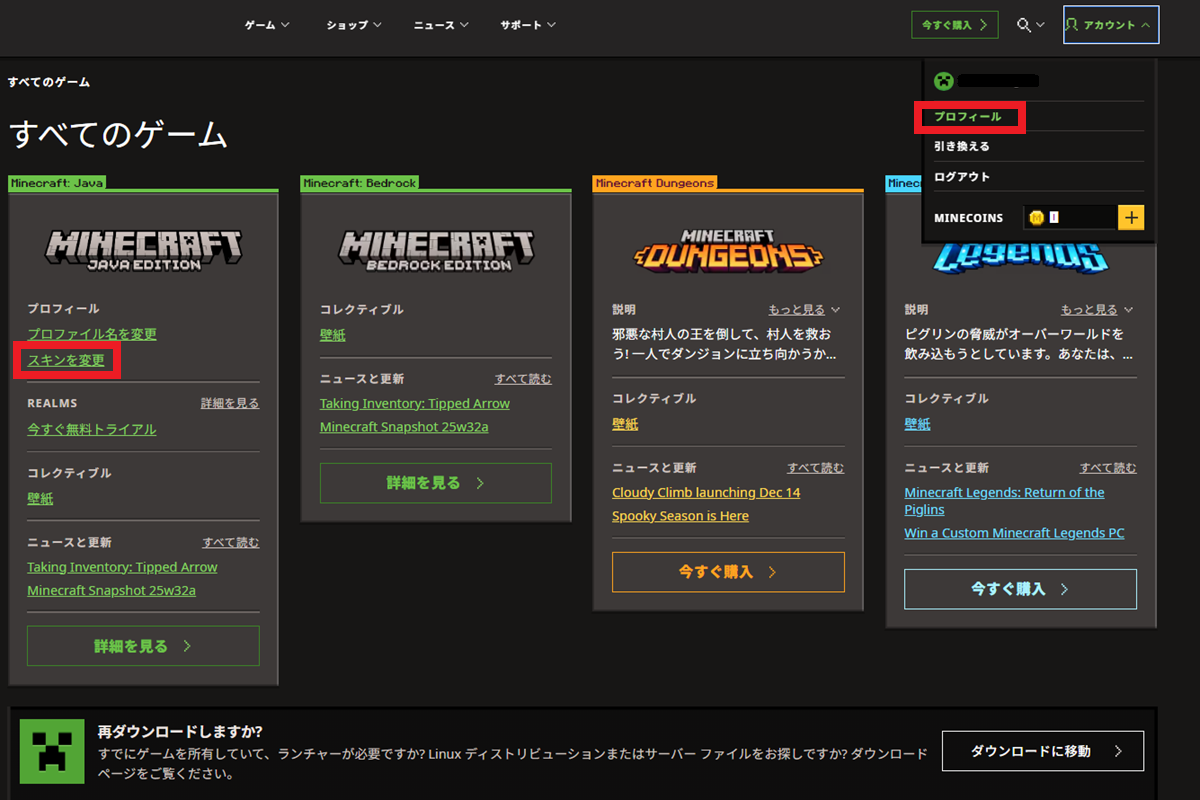The image size is (1200, 800).
Task: Open Minecraft Legends: Return of the Piglins
Action: pos(1005,501)
